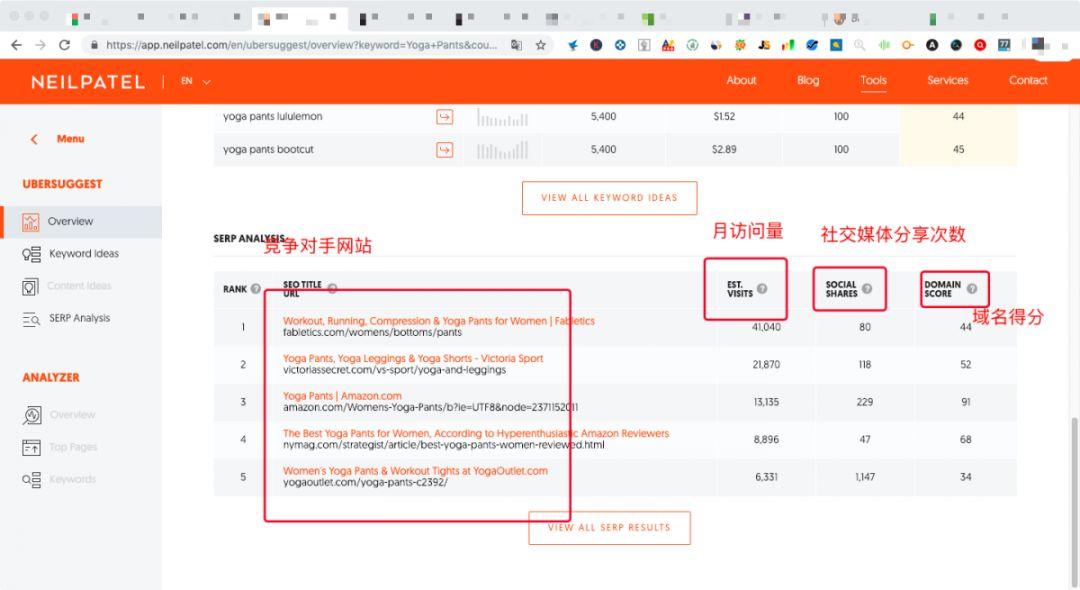Open the Fabletics yoga pants result link

point(439,321)
